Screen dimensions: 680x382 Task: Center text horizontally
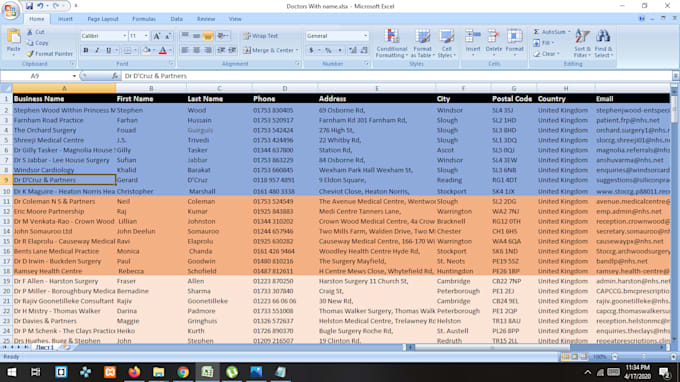click(x=196, y=50)
